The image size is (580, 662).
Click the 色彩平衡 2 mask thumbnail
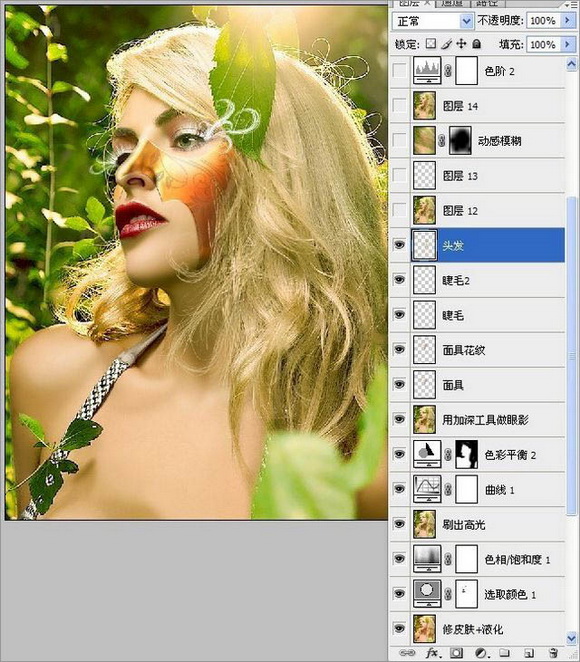(466, 455)
